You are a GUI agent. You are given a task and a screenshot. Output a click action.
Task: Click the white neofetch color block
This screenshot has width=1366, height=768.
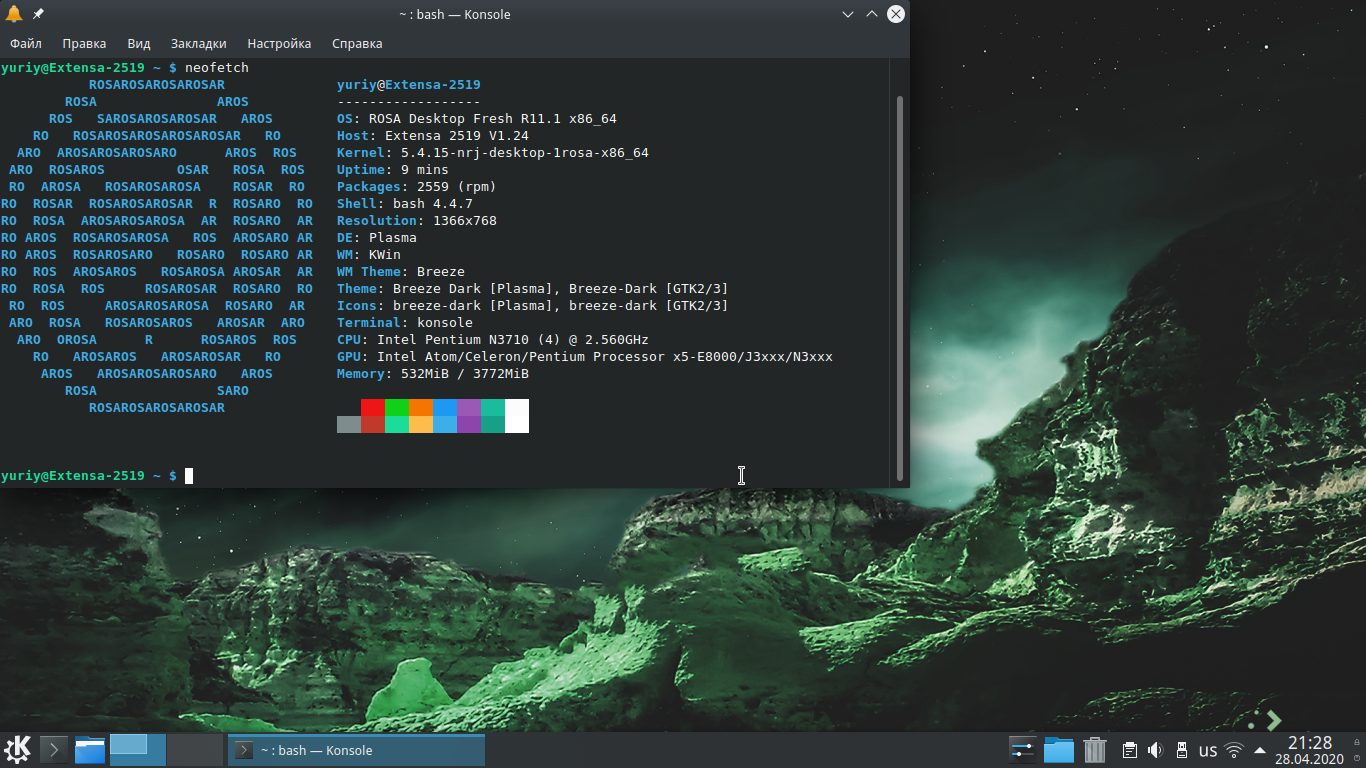click(x=517, y=416)
